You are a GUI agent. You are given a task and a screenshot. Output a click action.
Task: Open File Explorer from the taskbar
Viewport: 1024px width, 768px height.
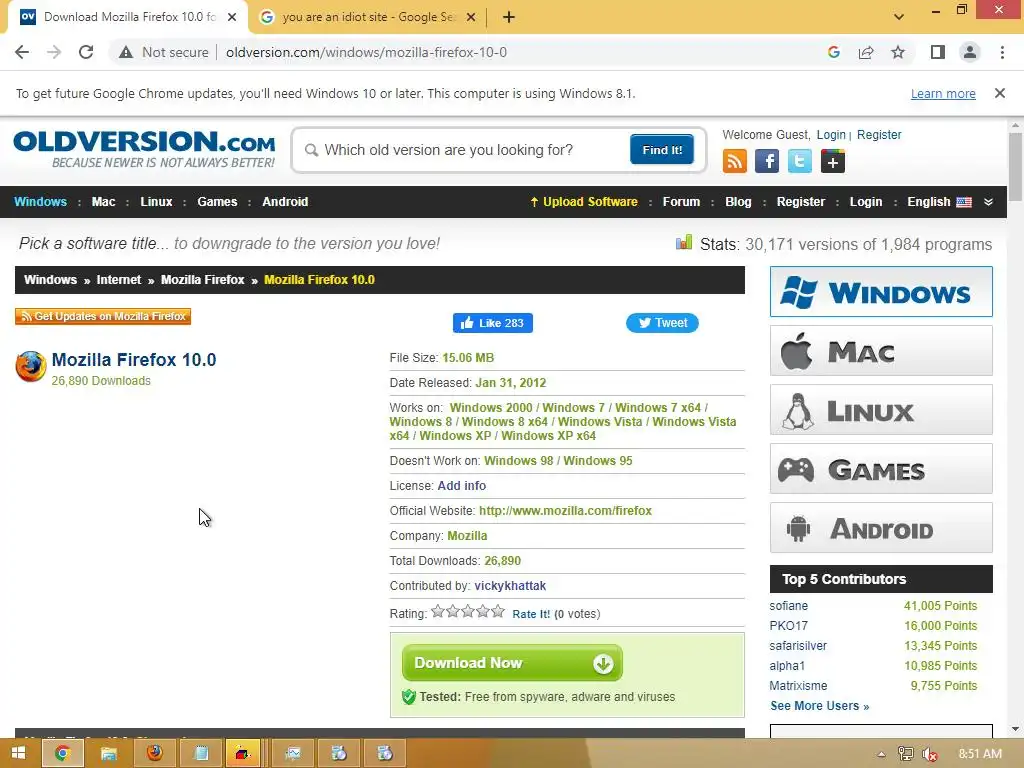(x=108, y=753)
